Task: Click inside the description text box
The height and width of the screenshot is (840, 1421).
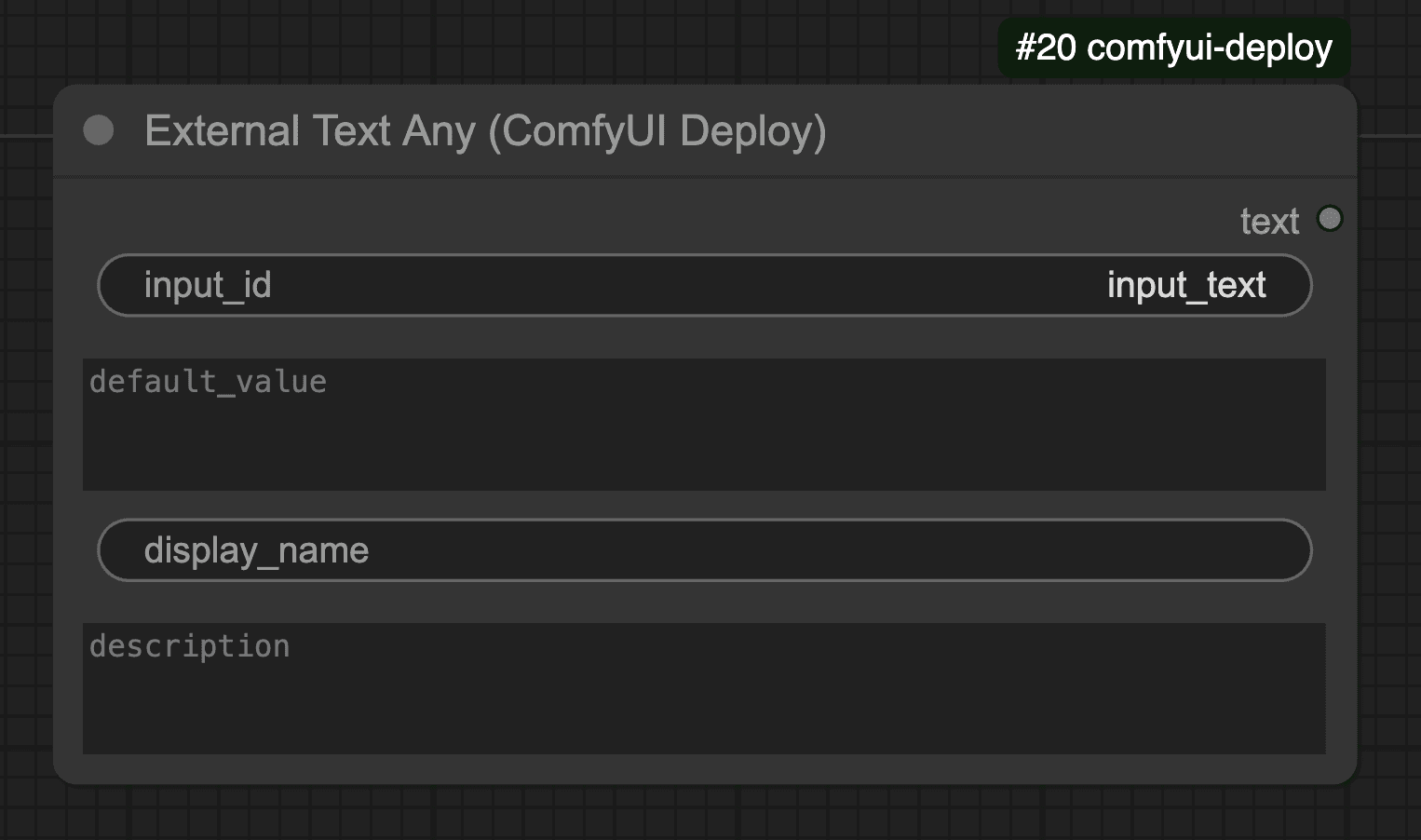Action: pos(704,689)
